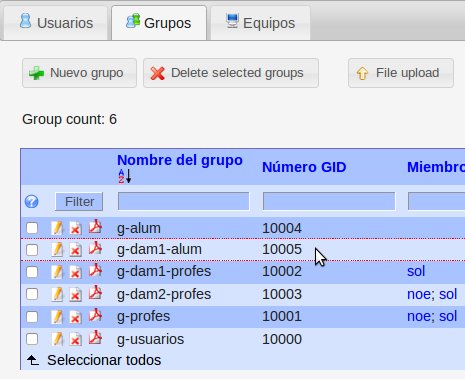The height and width of the screenshot is (379, 465).
Task: Tick the checkbox for g-alum
Action: 32,228
